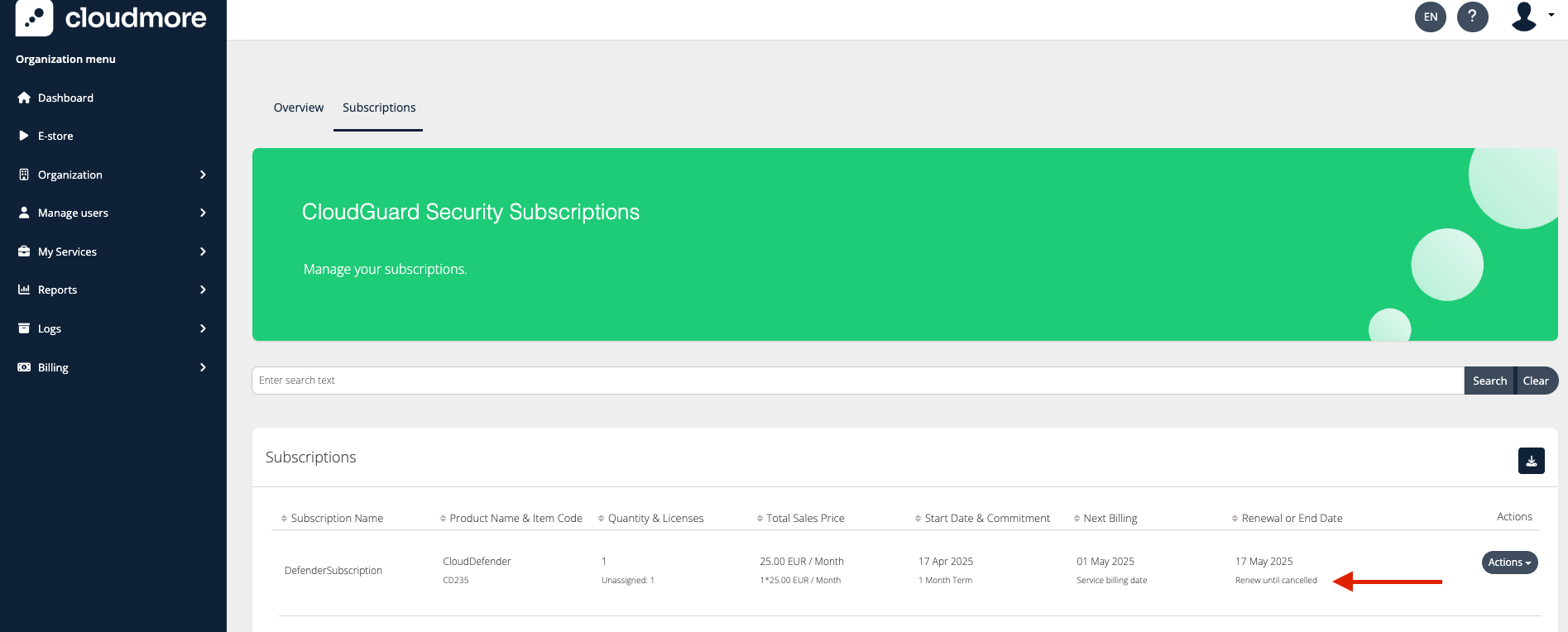This screenshot has height=632, width=1568.
Task: Sort by the Next Billing column
Action: point(1110,518)
